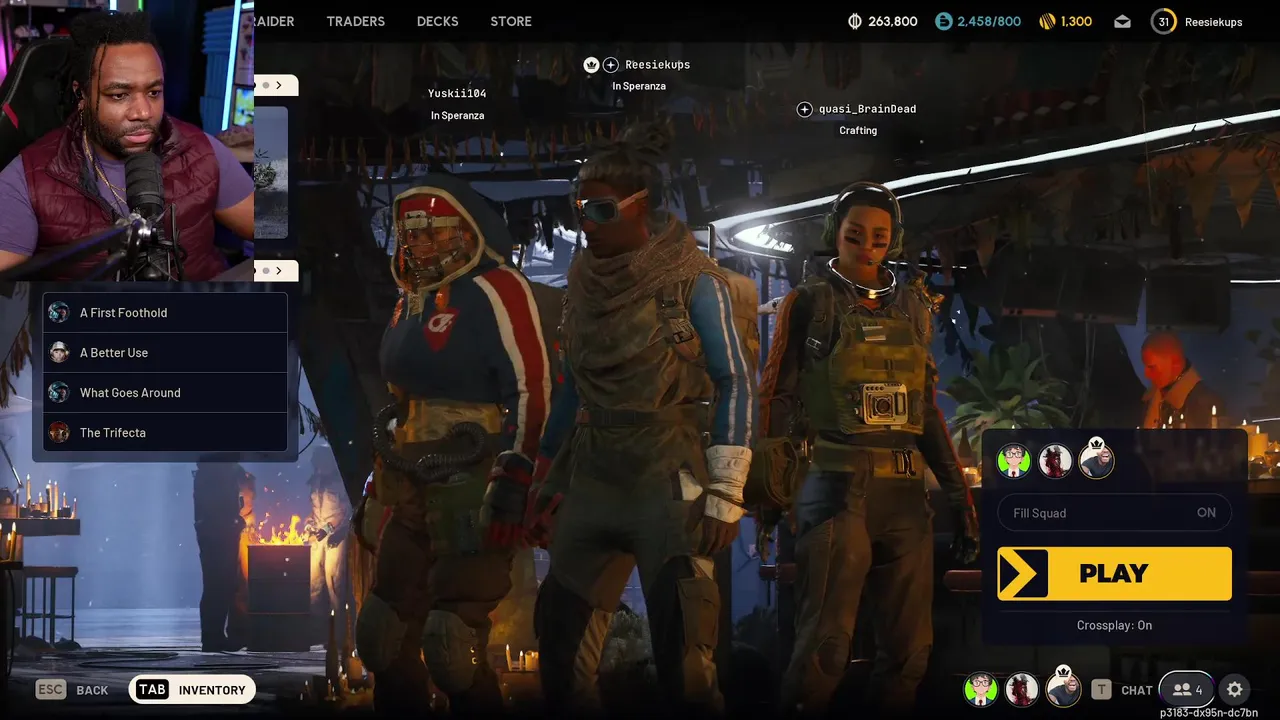Click the icon of What Goes Around quest
Screen dimensions: 1280x720
[x=59, y=392]
